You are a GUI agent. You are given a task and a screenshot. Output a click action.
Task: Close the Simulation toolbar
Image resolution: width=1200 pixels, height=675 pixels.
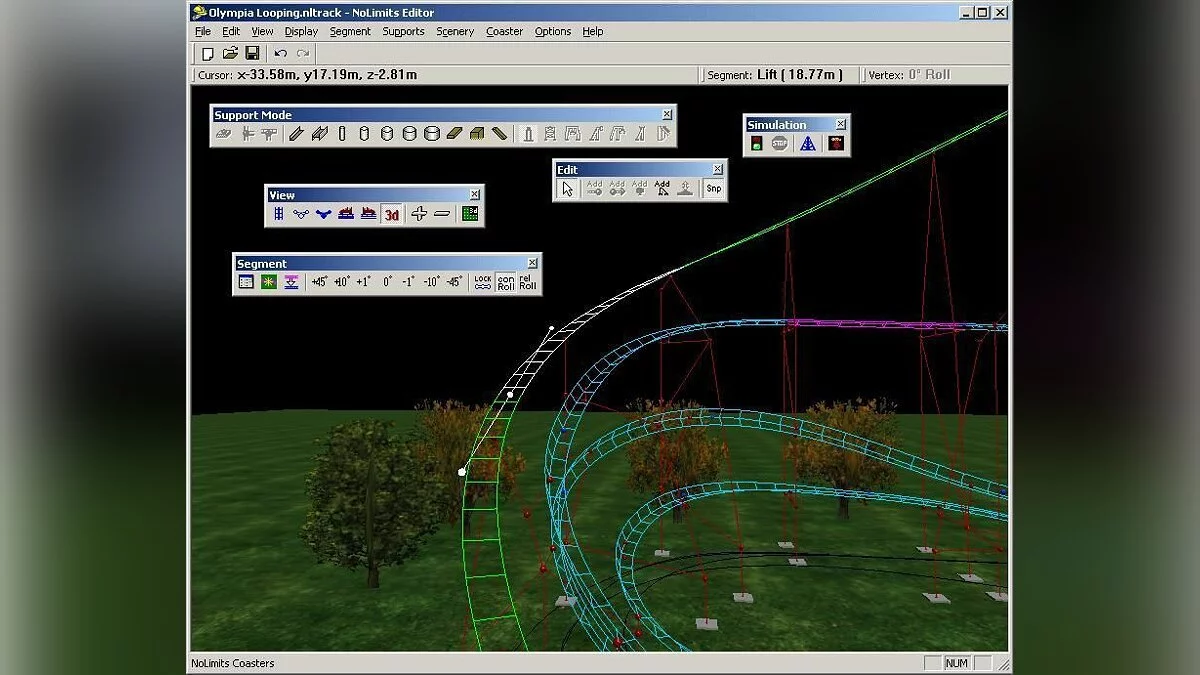click(840, 125)
